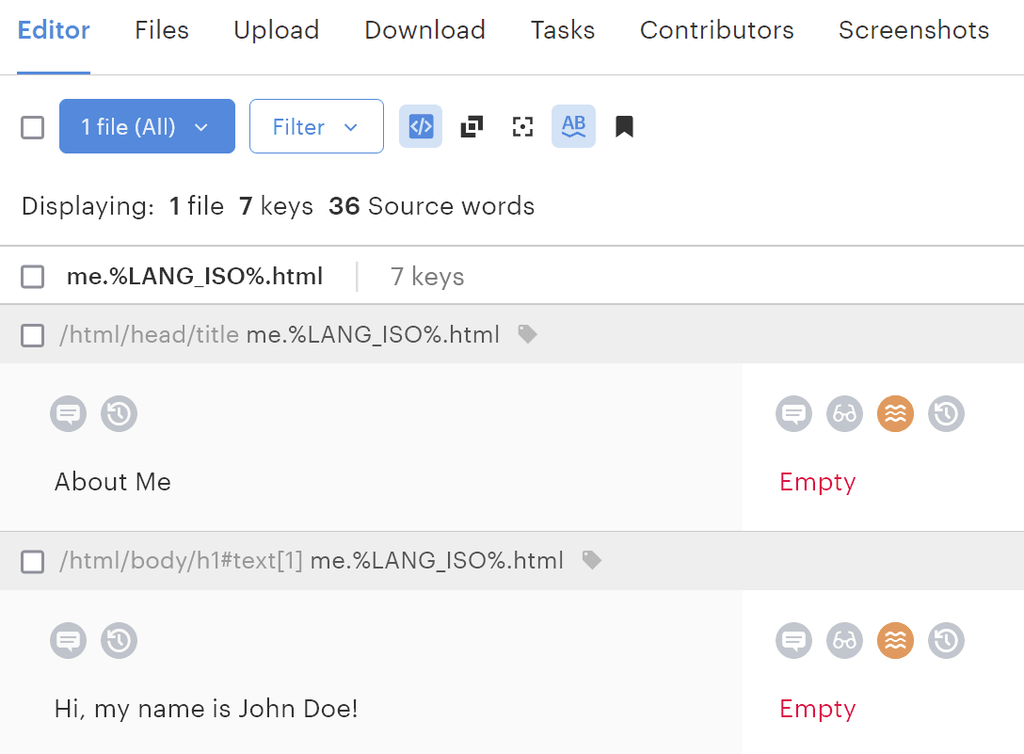The height and width of the screenshot is (754, 1024).
Task: Click the Empty translation link for About Me
Action: click(x=817, y=482)
